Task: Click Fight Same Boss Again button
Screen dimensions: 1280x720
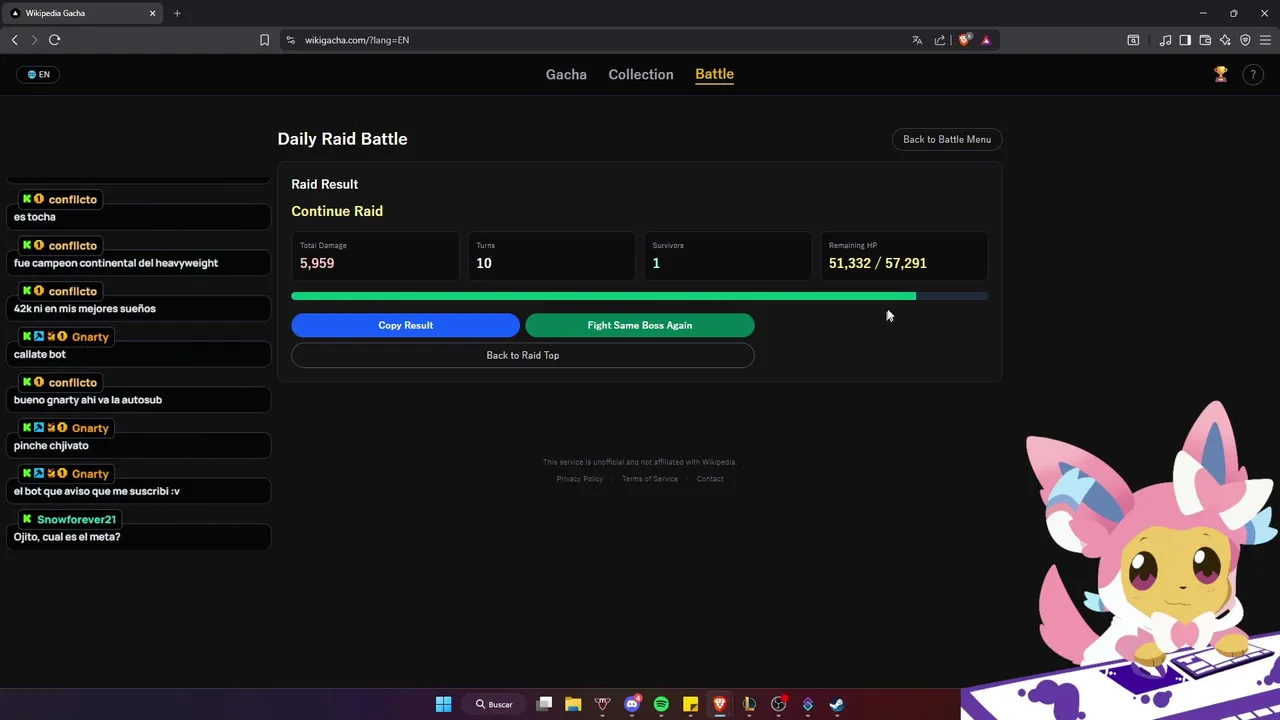Action: [x=640, y=325]
